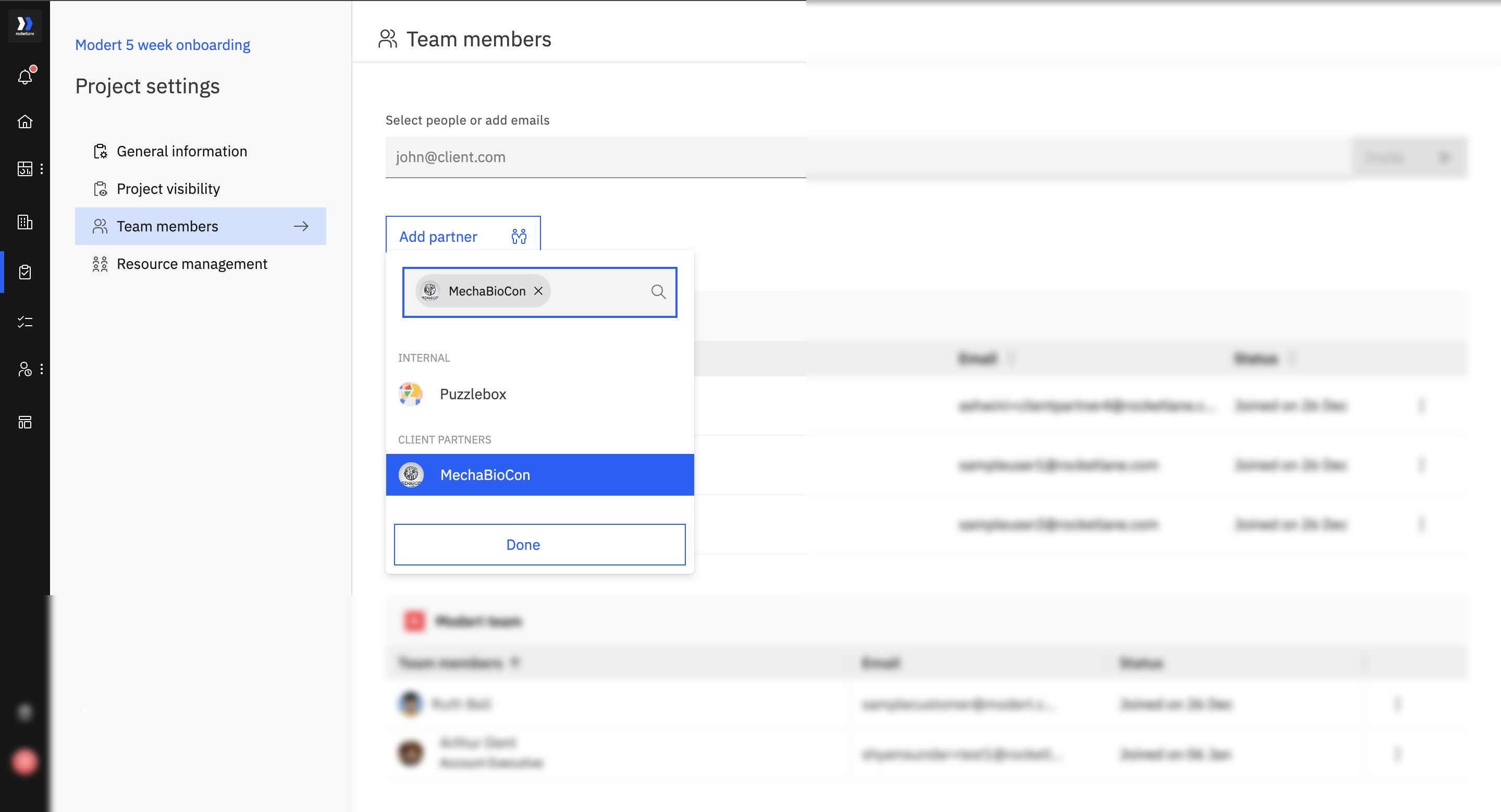Open the accounts building icon
Screen dimensions: 1501x812
(25, 222)
